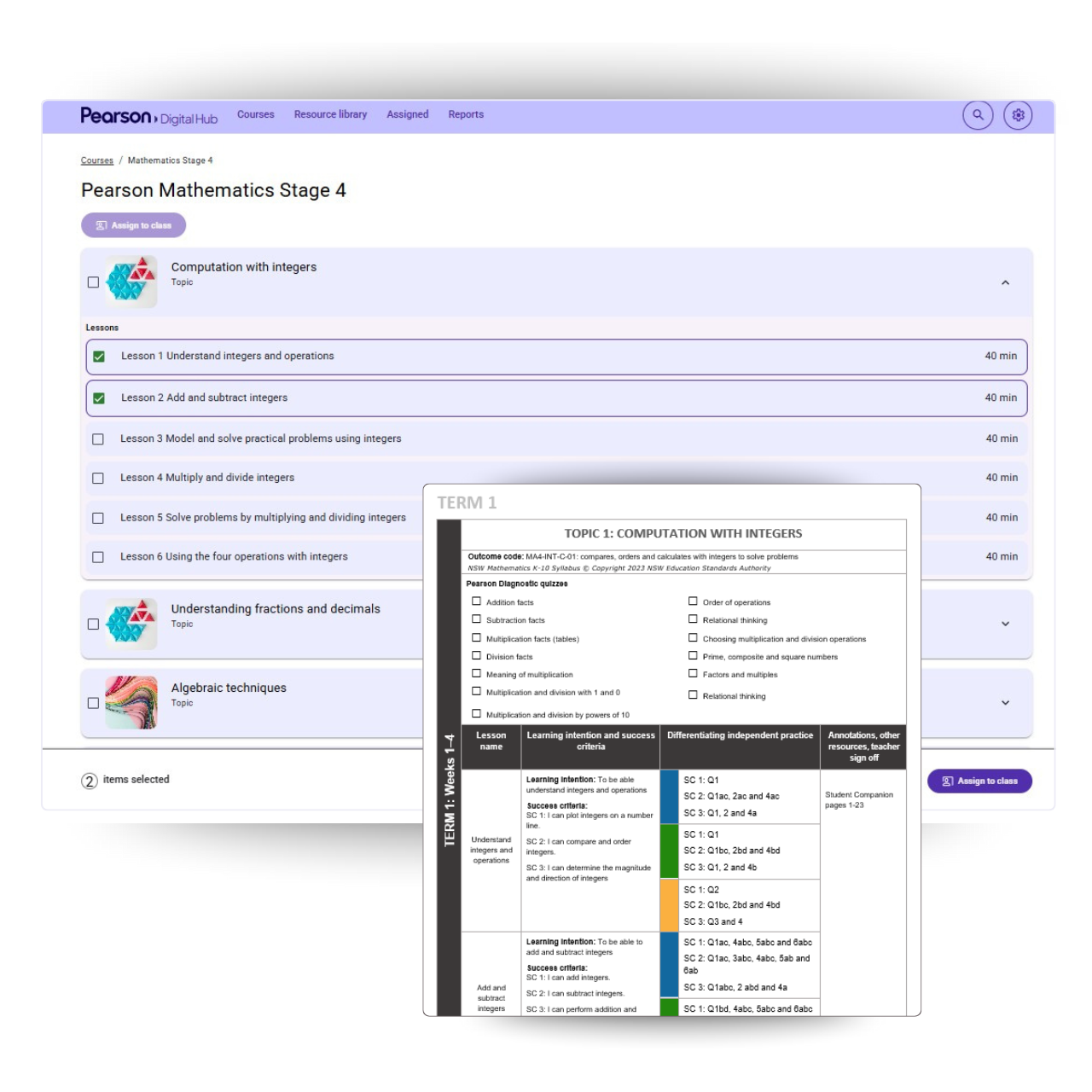
Task: Go to the Reports tab
Action: (x=466, y=114)
